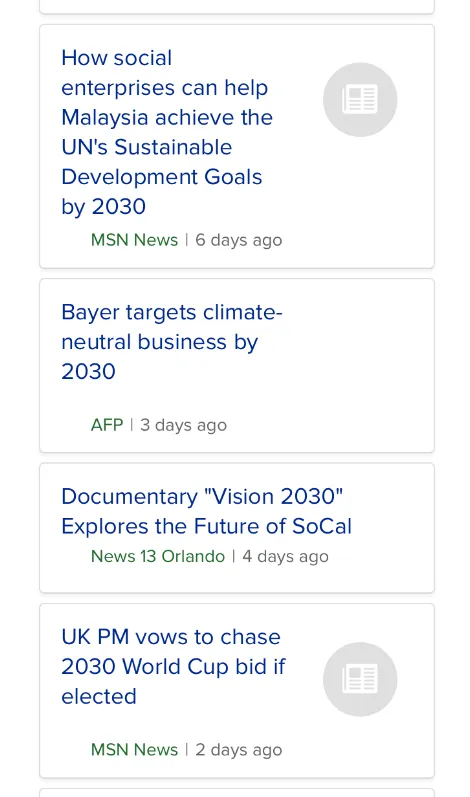Click the partially visible card at top
Image resolution: width=470 pixels, height=797 pixels.
pyautogui.click(x=237, y=6)
